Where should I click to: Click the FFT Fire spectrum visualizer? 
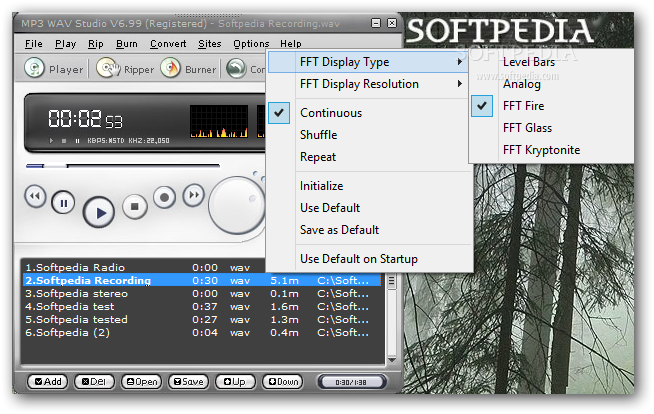click(219, 121)
